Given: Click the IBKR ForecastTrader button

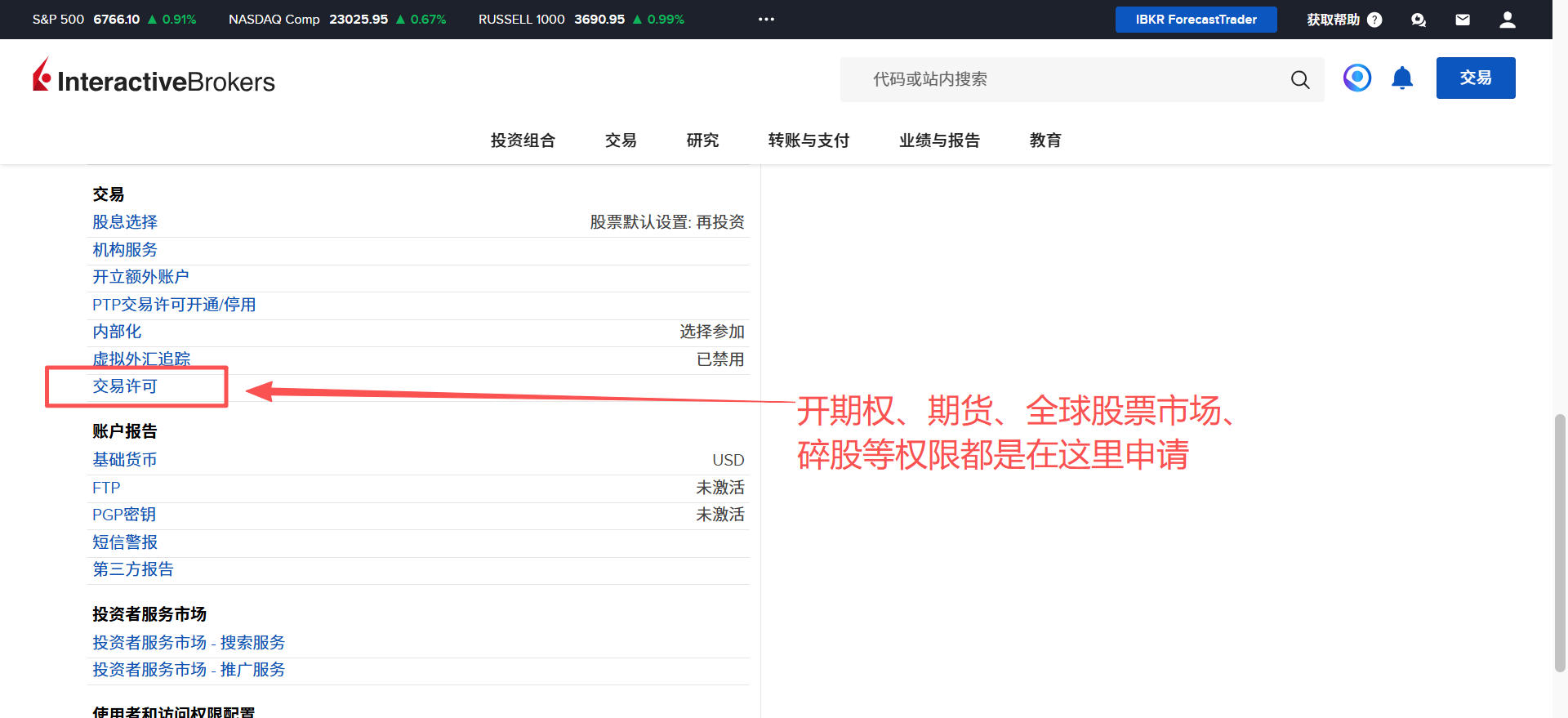Looking at the screenshot, I should tap(1196, 20).
